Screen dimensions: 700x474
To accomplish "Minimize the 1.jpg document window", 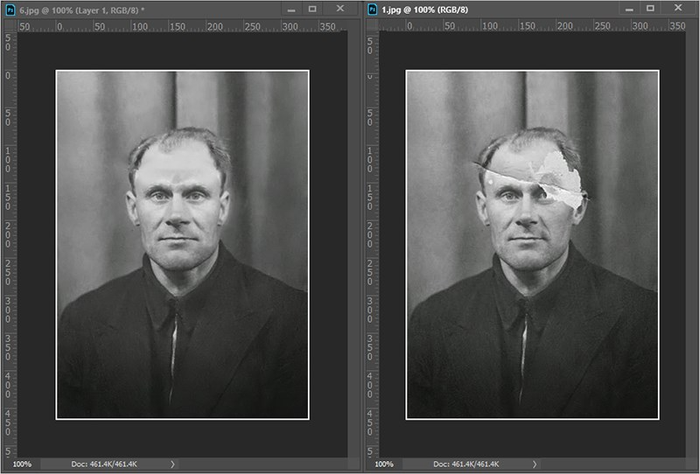I will point(641,9).
